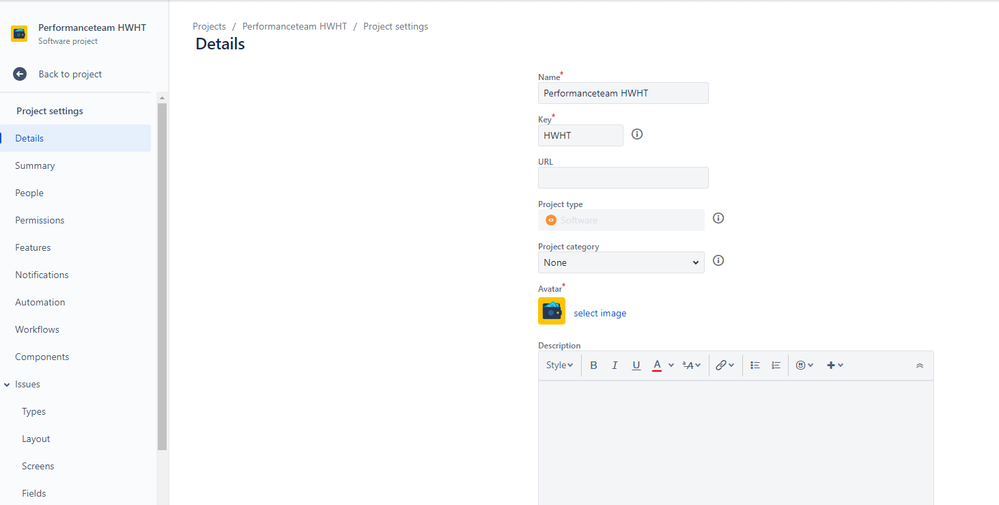Click the Back to project arrow icon
This screenshot has width=999, height=505.
(x=20, y=74)
